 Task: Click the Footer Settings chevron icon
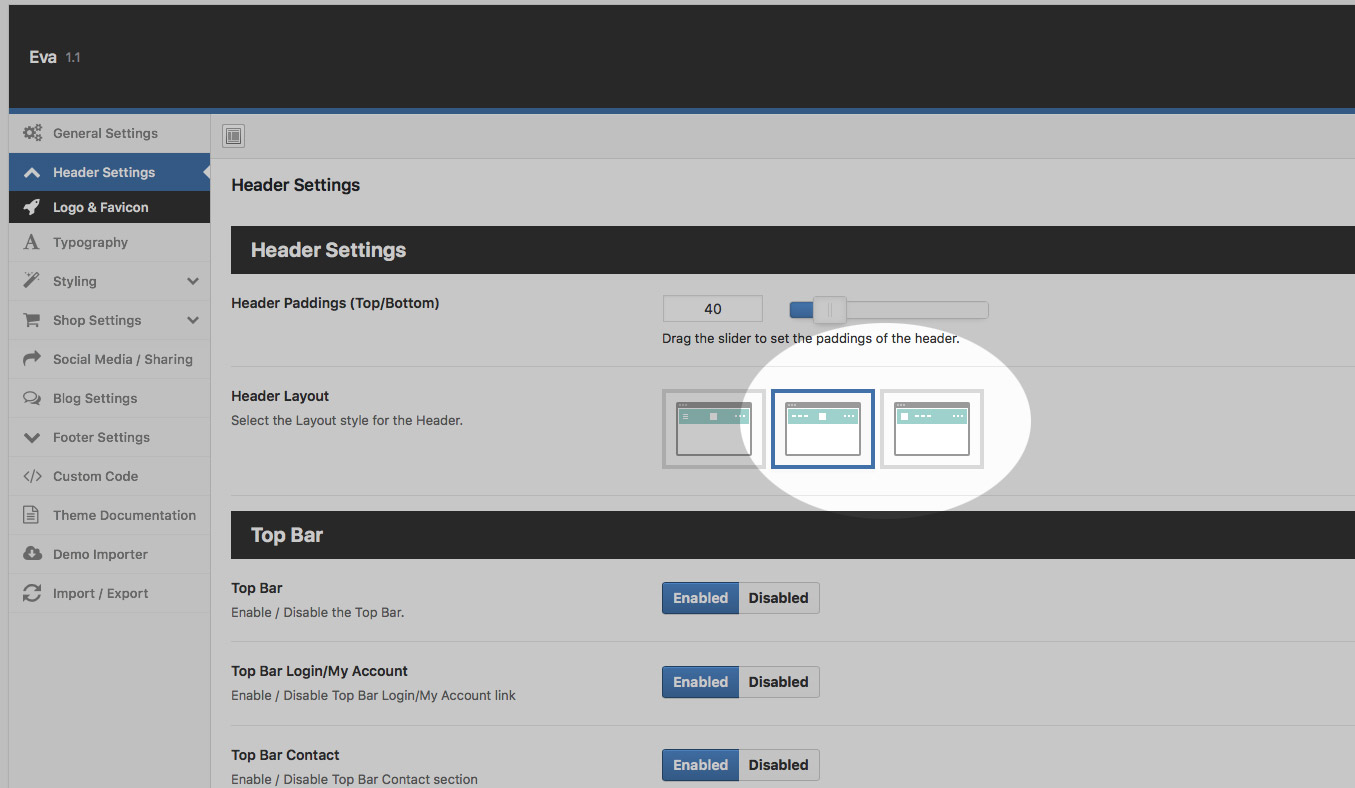pyautogui.click(x=32, y=438)
